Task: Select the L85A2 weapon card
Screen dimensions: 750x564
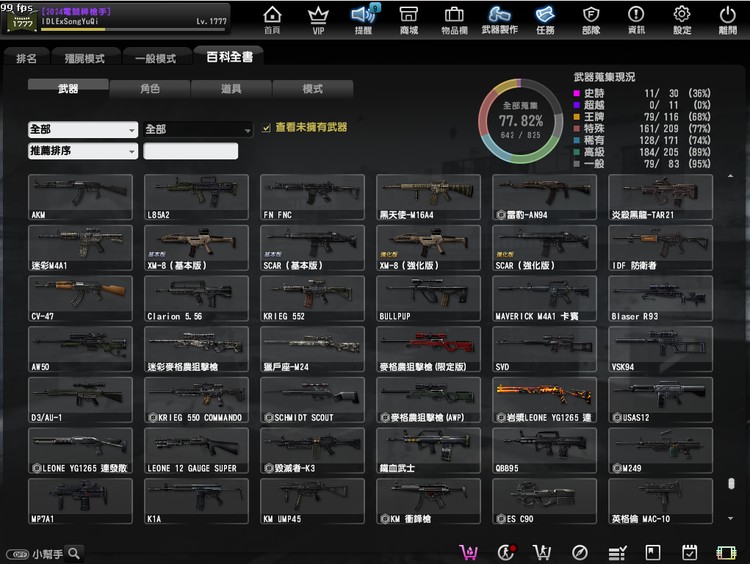Action: coord(197,197)
